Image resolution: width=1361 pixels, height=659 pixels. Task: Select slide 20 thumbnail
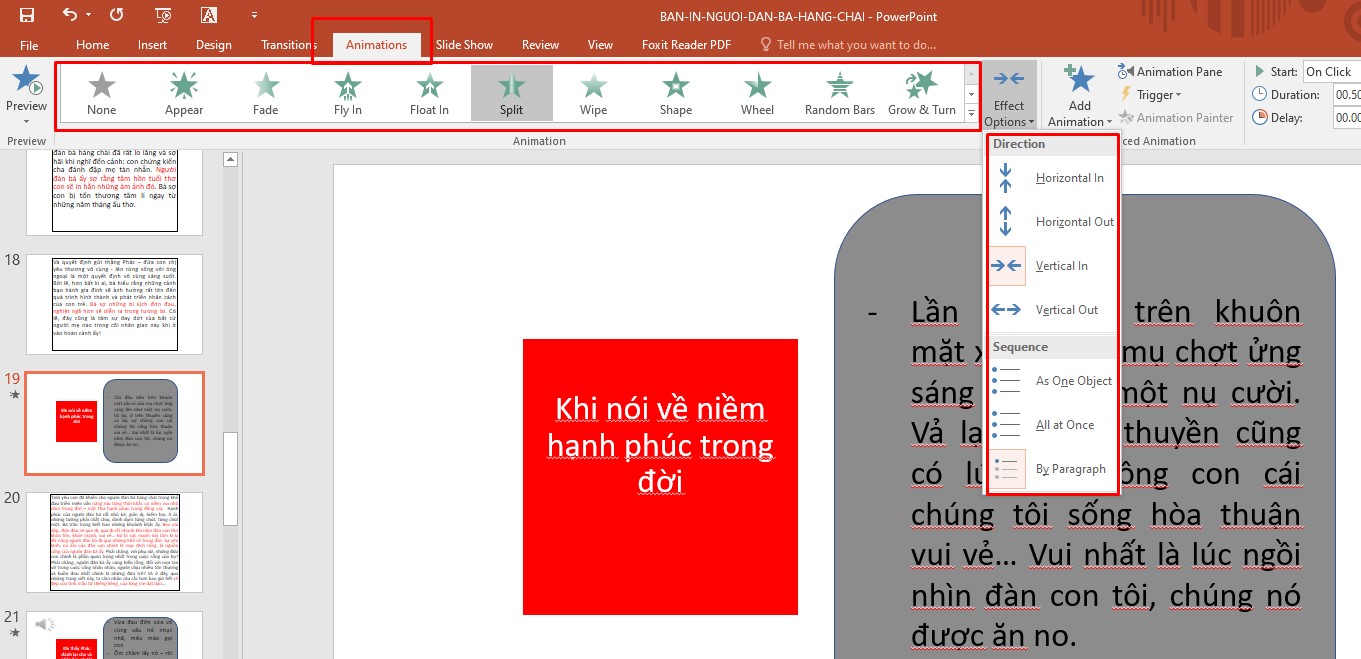[113, 543]
